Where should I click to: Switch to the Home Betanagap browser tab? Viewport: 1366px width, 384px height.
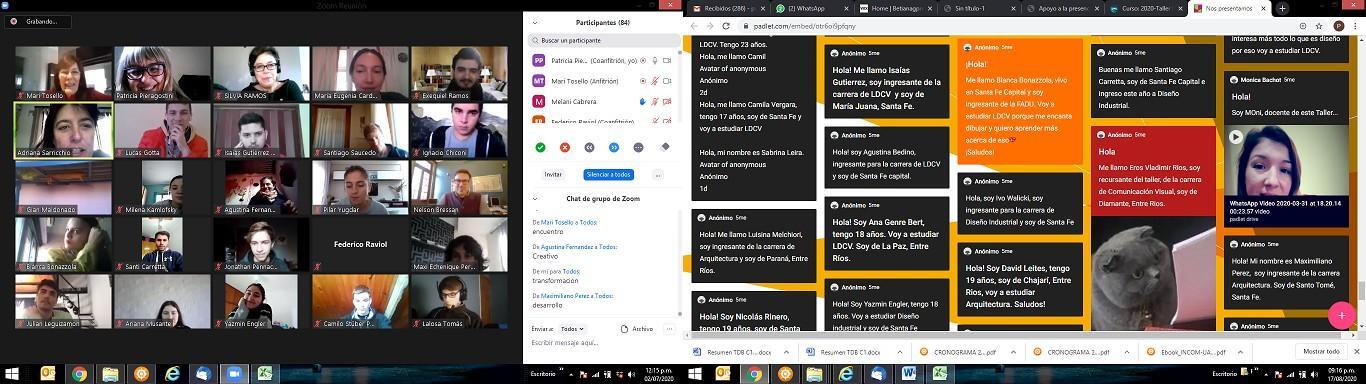point(897,8)
